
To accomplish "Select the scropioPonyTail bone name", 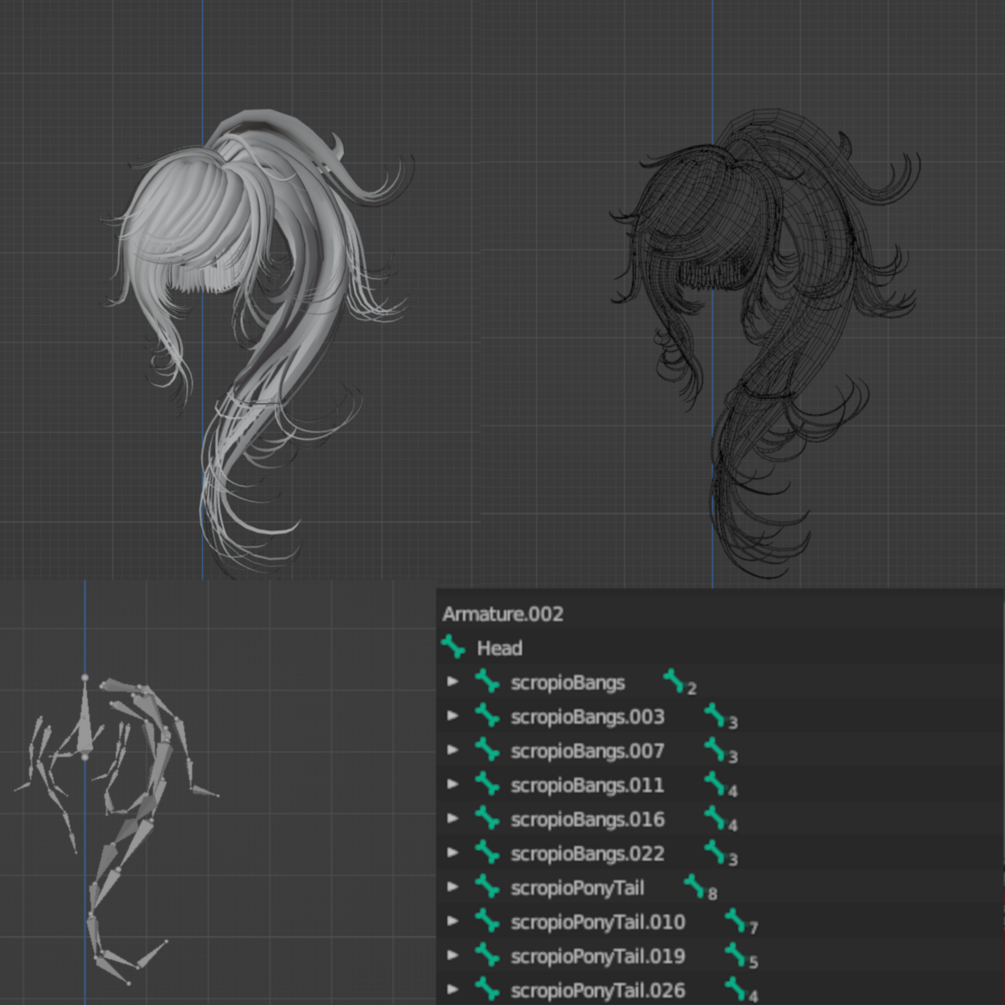I will [x=577, y=888].
